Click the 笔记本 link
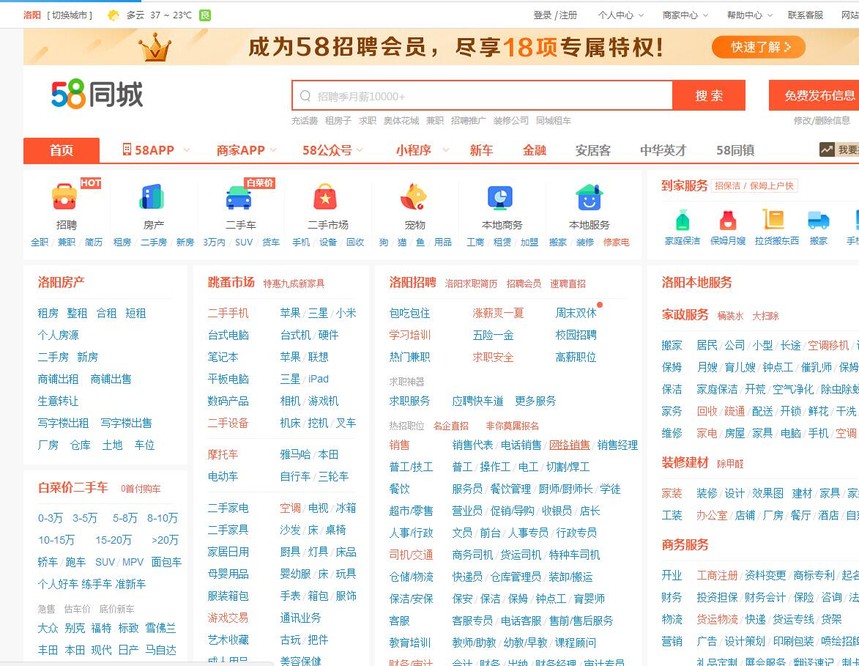Screen dimensions: 859x666 click(x=223, y=357)
